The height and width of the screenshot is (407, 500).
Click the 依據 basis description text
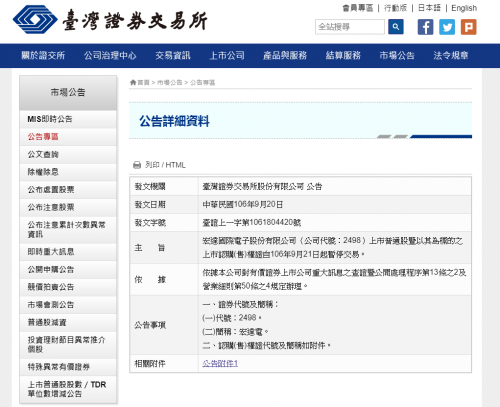click(x=334, y=279)
